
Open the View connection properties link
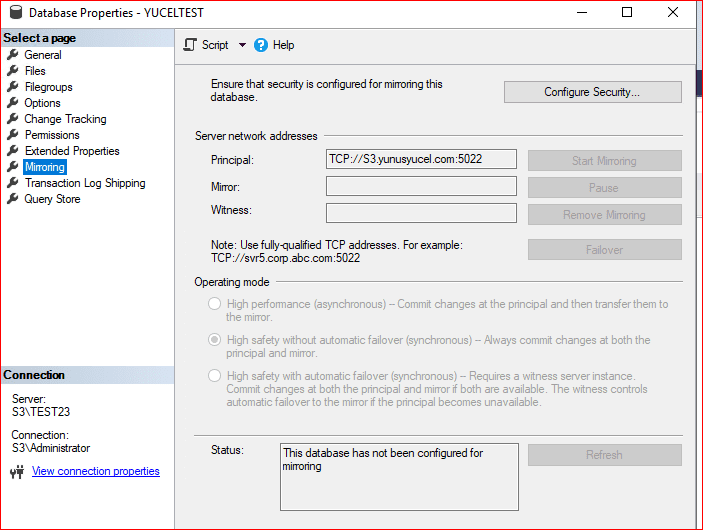click(x=95, y=471)
